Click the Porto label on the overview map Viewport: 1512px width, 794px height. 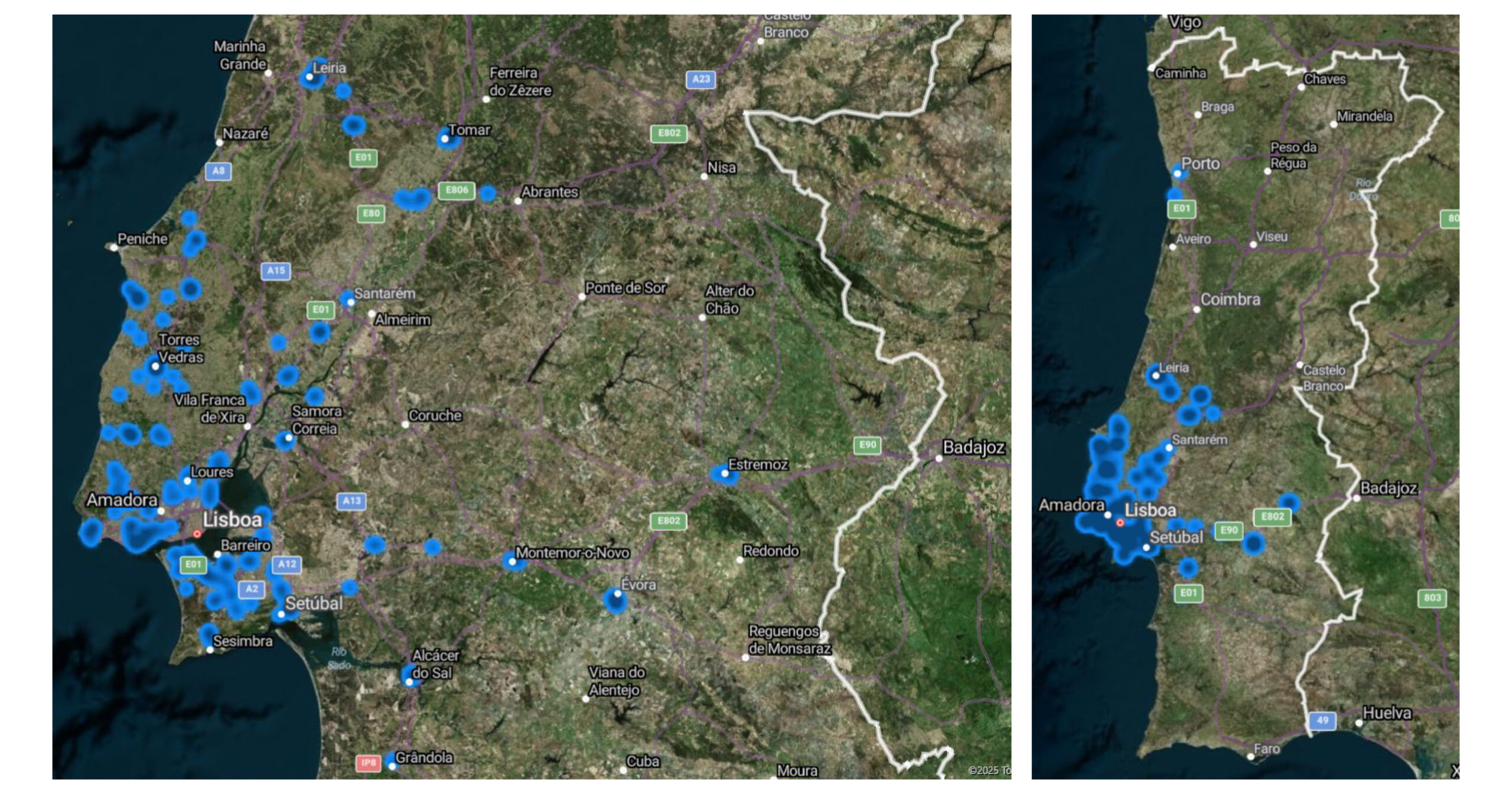pos(1200,164)
